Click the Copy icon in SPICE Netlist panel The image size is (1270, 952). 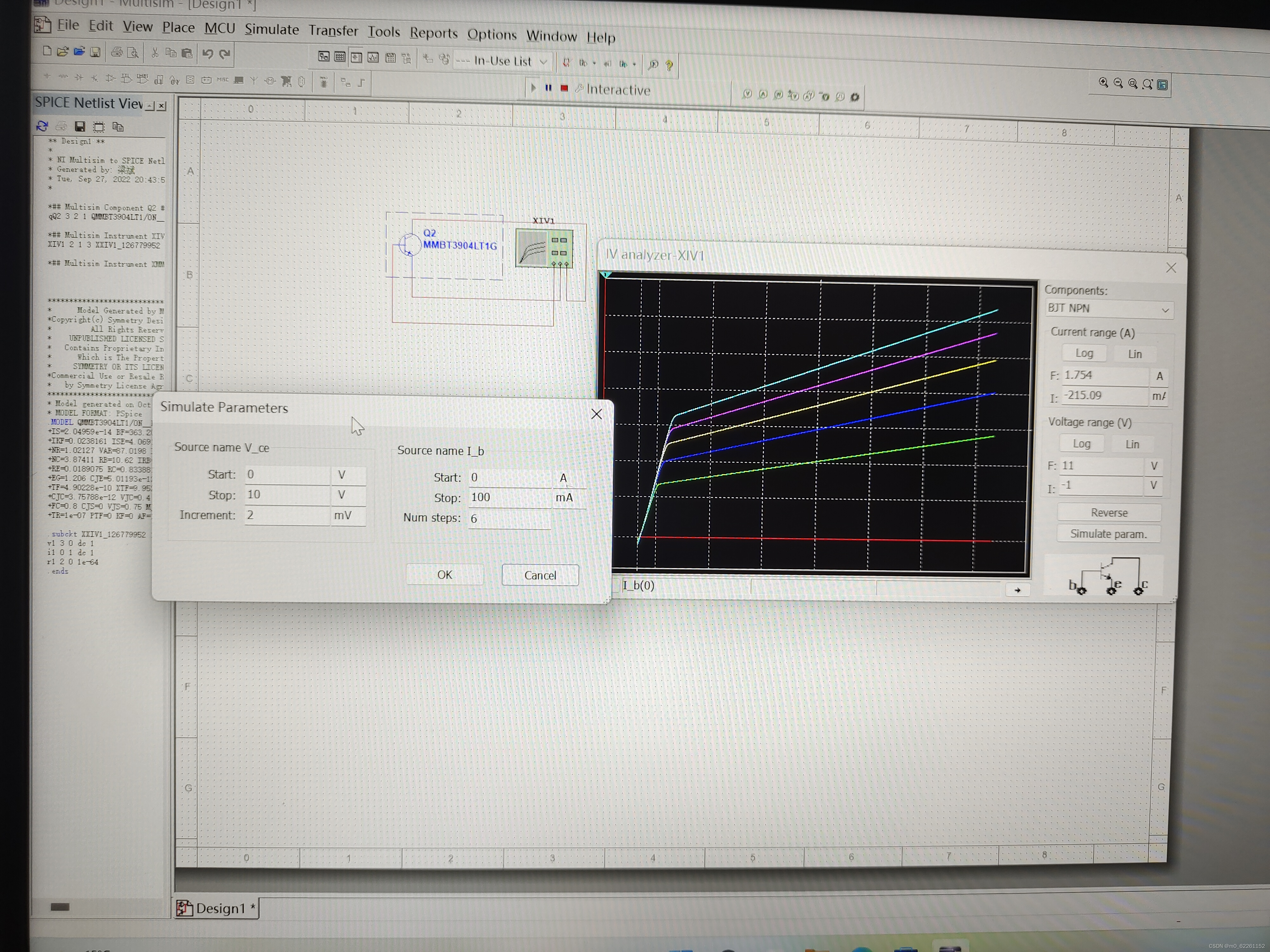[118, 127]
